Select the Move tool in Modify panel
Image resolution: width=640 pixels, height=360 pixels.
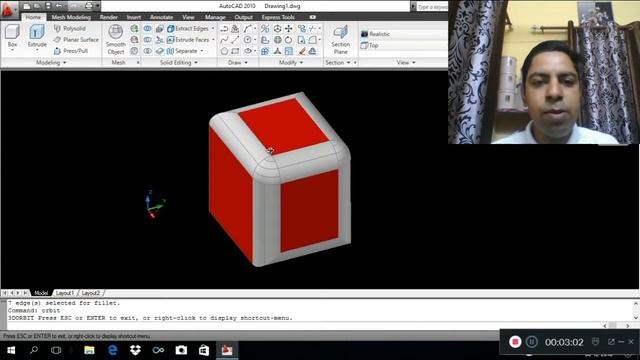(x=289, y=29)
